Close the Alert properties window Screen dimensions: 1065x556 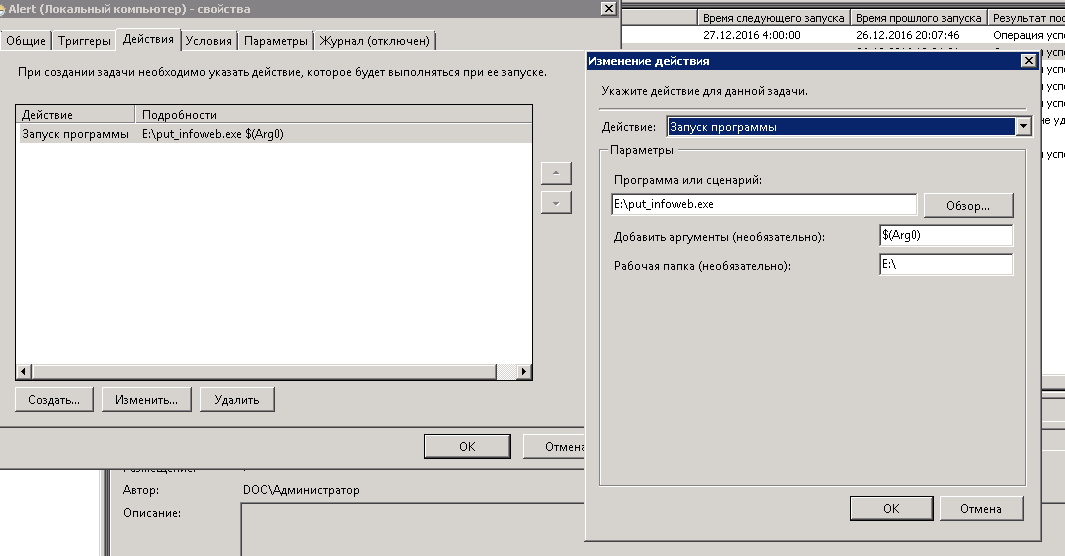click(607, 9)
